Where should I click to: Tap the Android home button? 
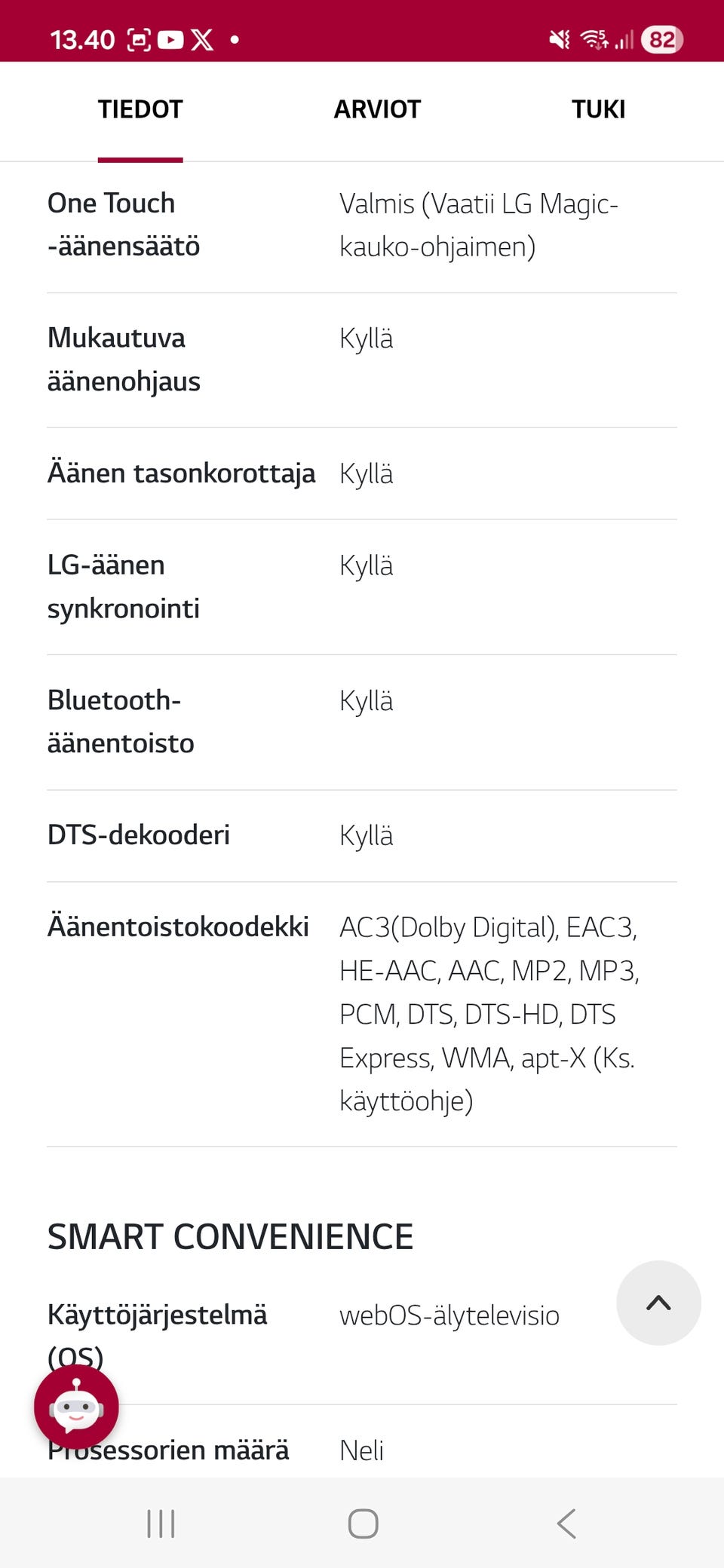pos(363,1524)
